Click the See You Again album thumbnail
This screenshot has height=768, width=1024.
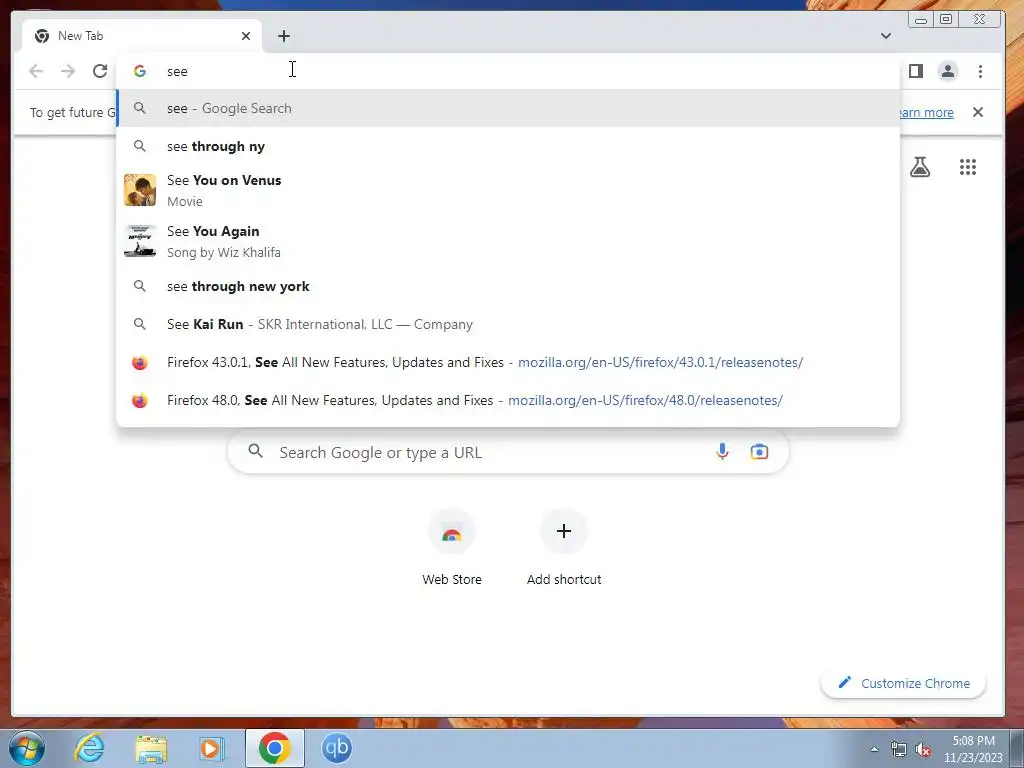(x=140, y=241)
